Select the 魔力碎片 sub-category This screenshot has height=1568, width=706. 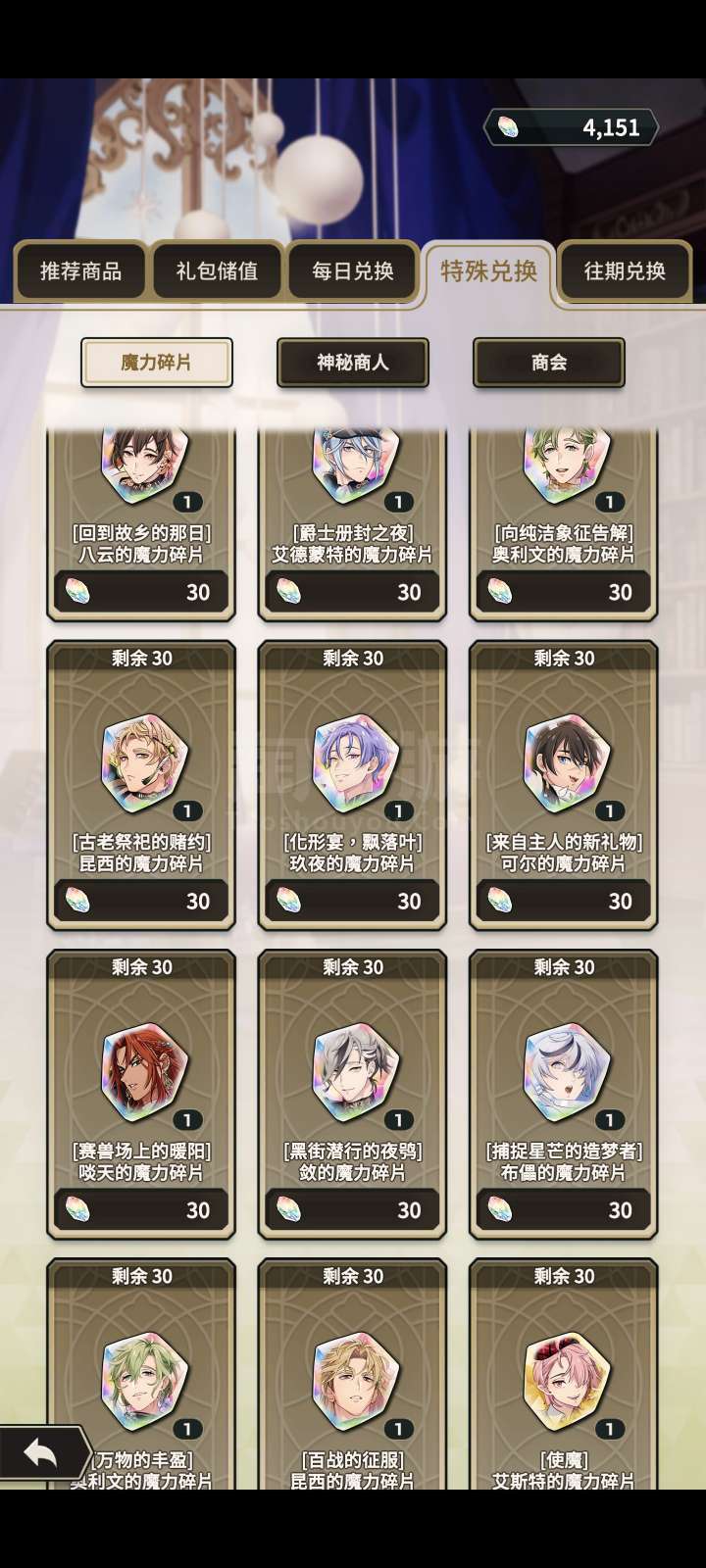click(157, 363)
